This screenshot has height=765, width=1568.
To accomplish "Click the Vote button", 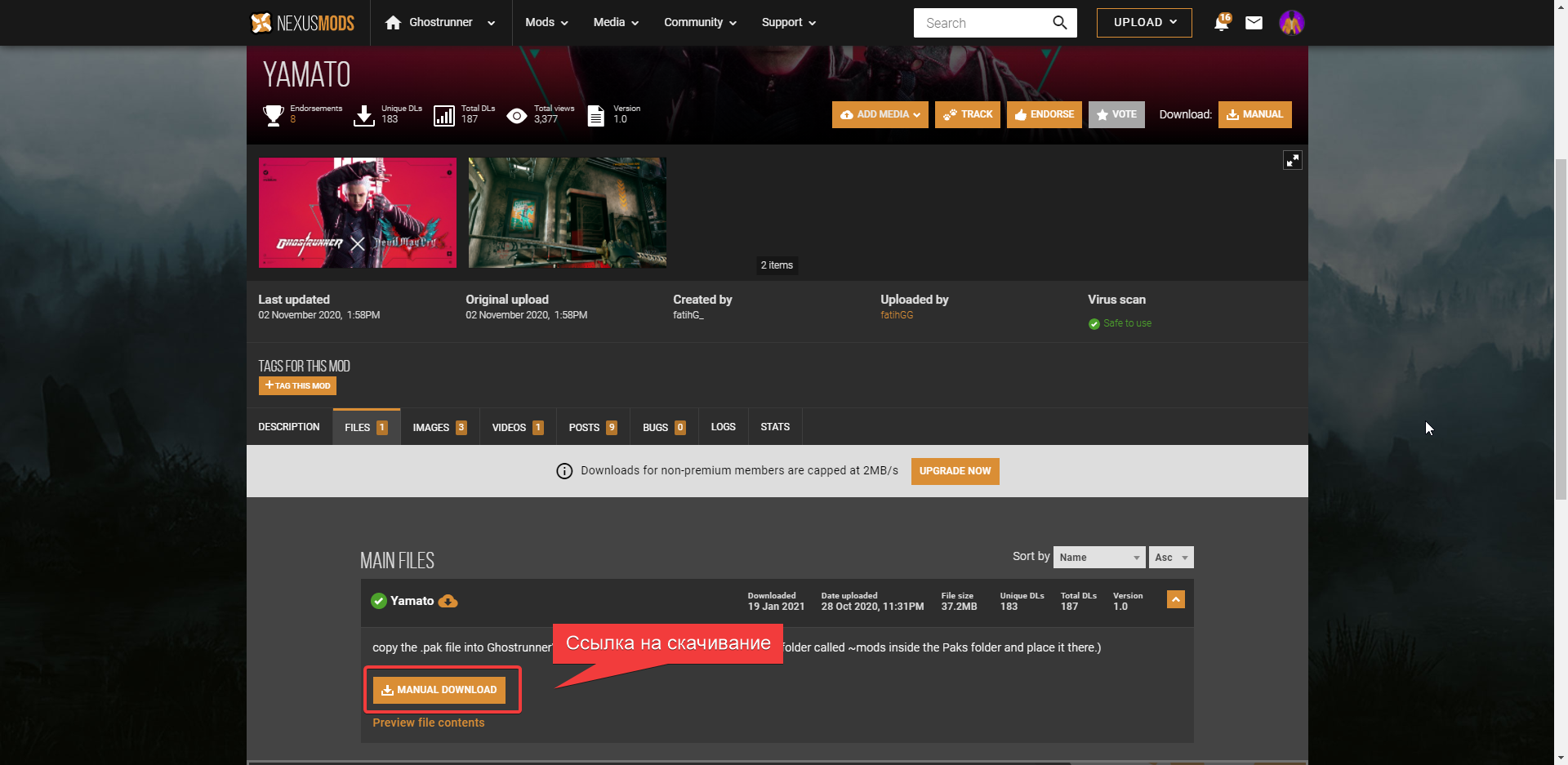I will [x=1116, y=115].
